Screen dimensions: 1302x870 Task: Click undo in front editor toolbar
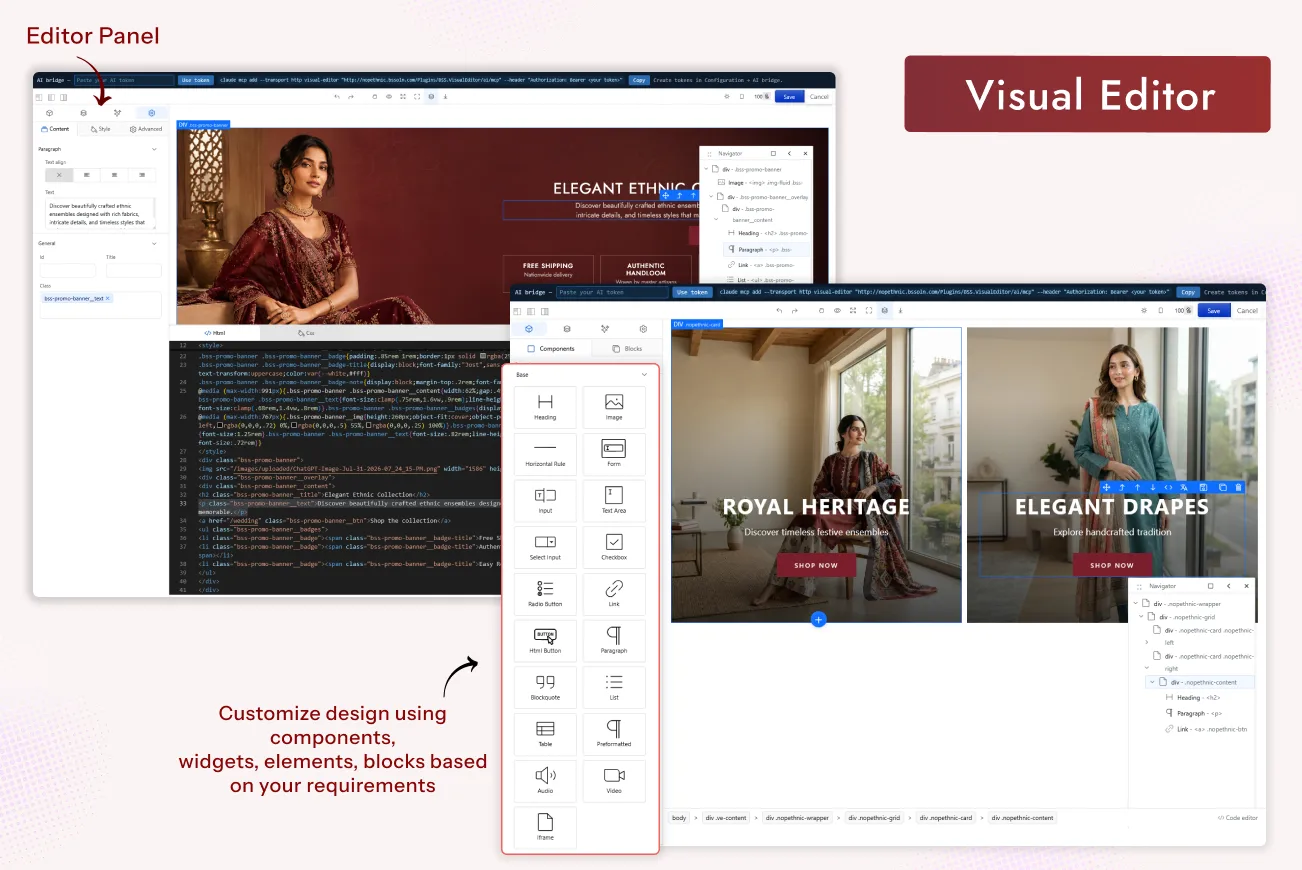pyautogui.click(x=779, y=311)
